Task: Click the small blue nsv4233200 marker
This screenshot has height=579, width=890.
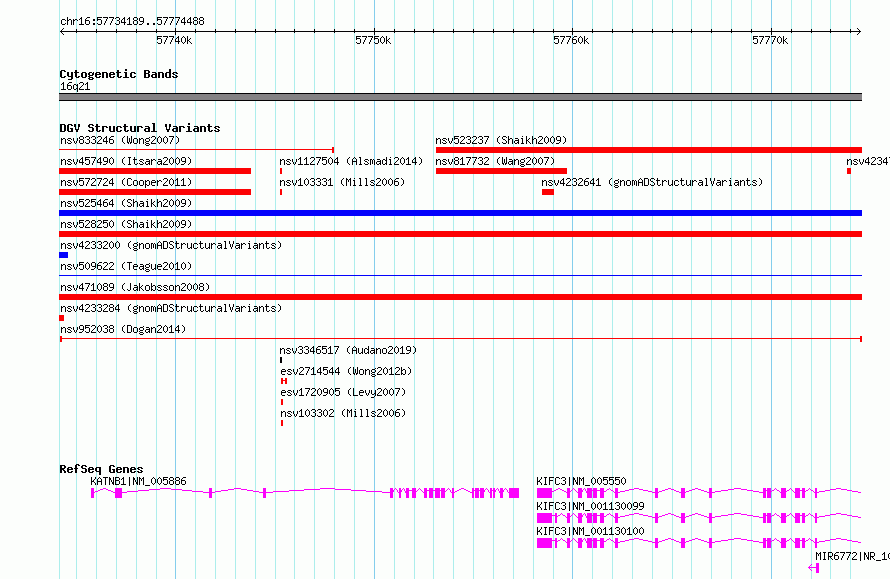Action: tap(64, 255)
